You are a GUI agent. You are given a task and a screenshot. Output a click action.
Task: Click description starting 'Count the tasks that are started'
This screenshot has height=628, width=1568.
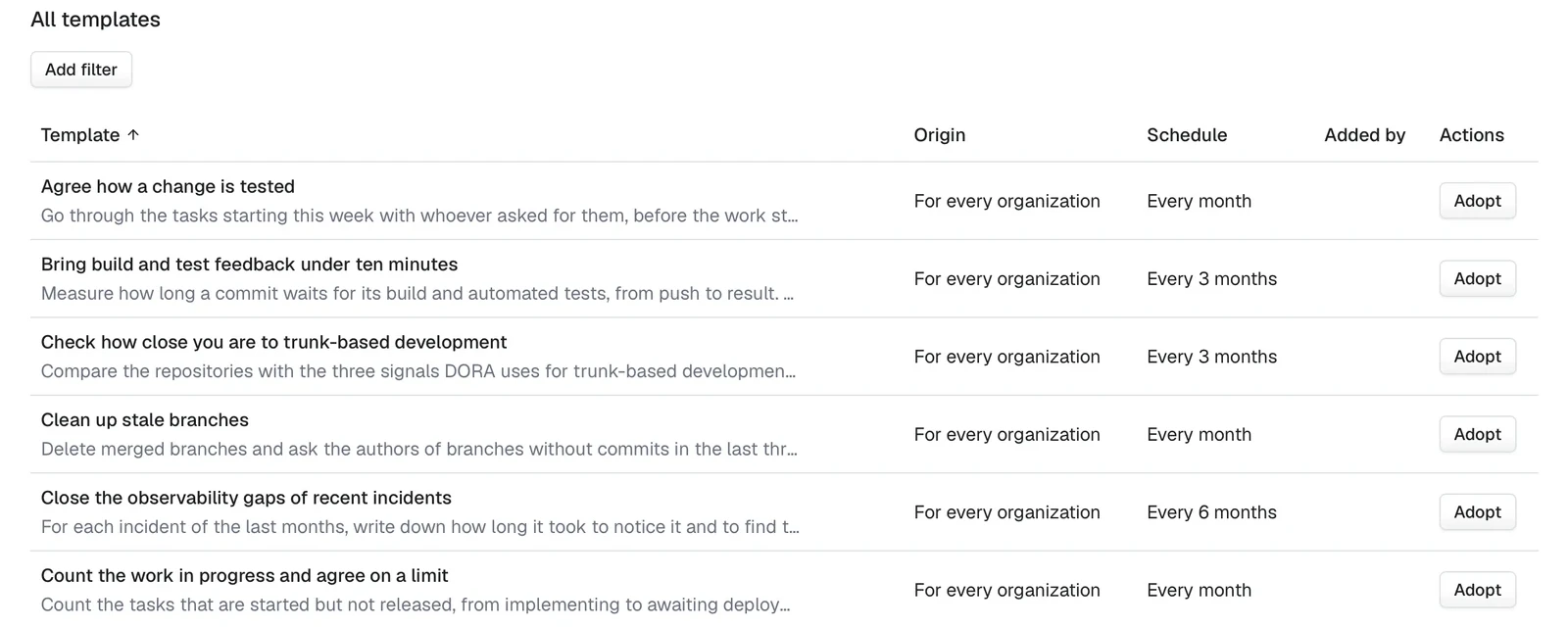click(x=416, y=604)
